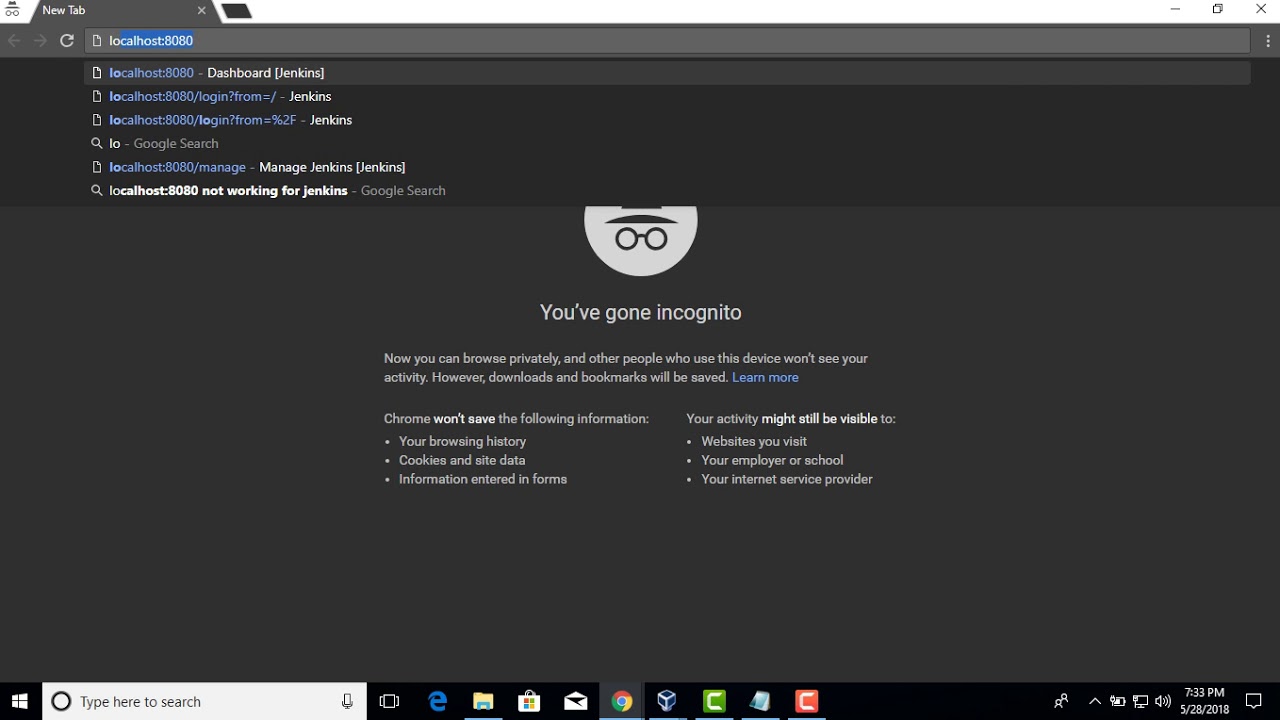Reload the current page

67,41
